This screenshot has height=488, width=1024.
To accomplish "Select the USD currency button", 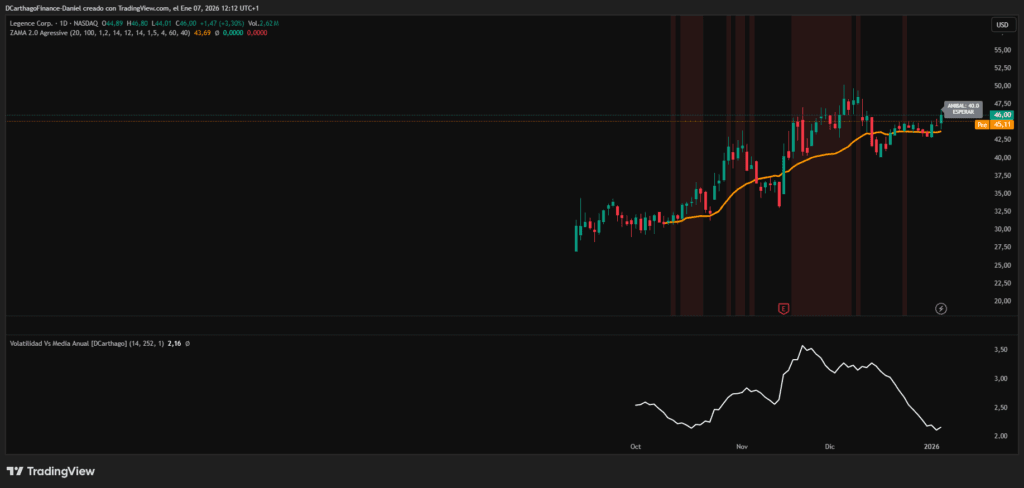I will pos(1001,24).
